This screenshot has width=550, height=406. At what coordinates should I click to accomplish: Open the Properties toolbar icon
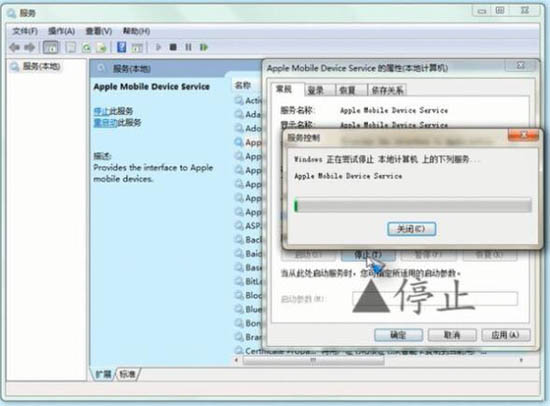71,47
